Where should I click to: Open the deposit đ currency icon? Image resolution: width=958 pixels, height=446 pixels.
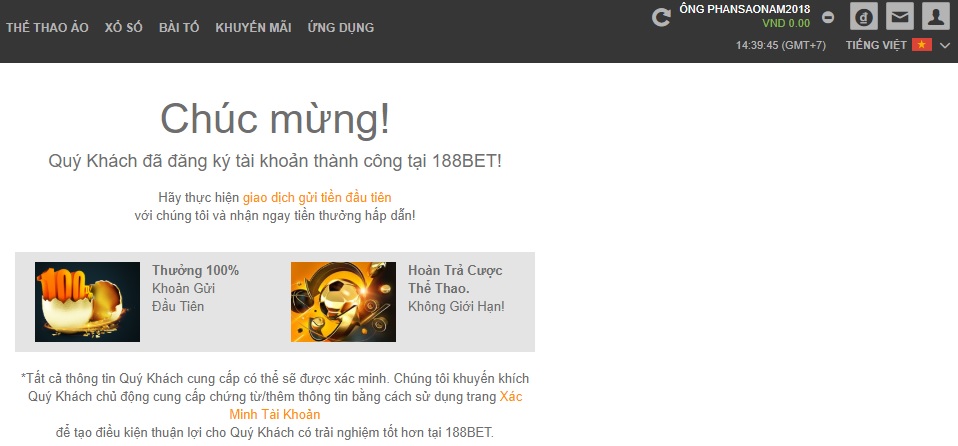pyautogui.click(x=864, y=16)
